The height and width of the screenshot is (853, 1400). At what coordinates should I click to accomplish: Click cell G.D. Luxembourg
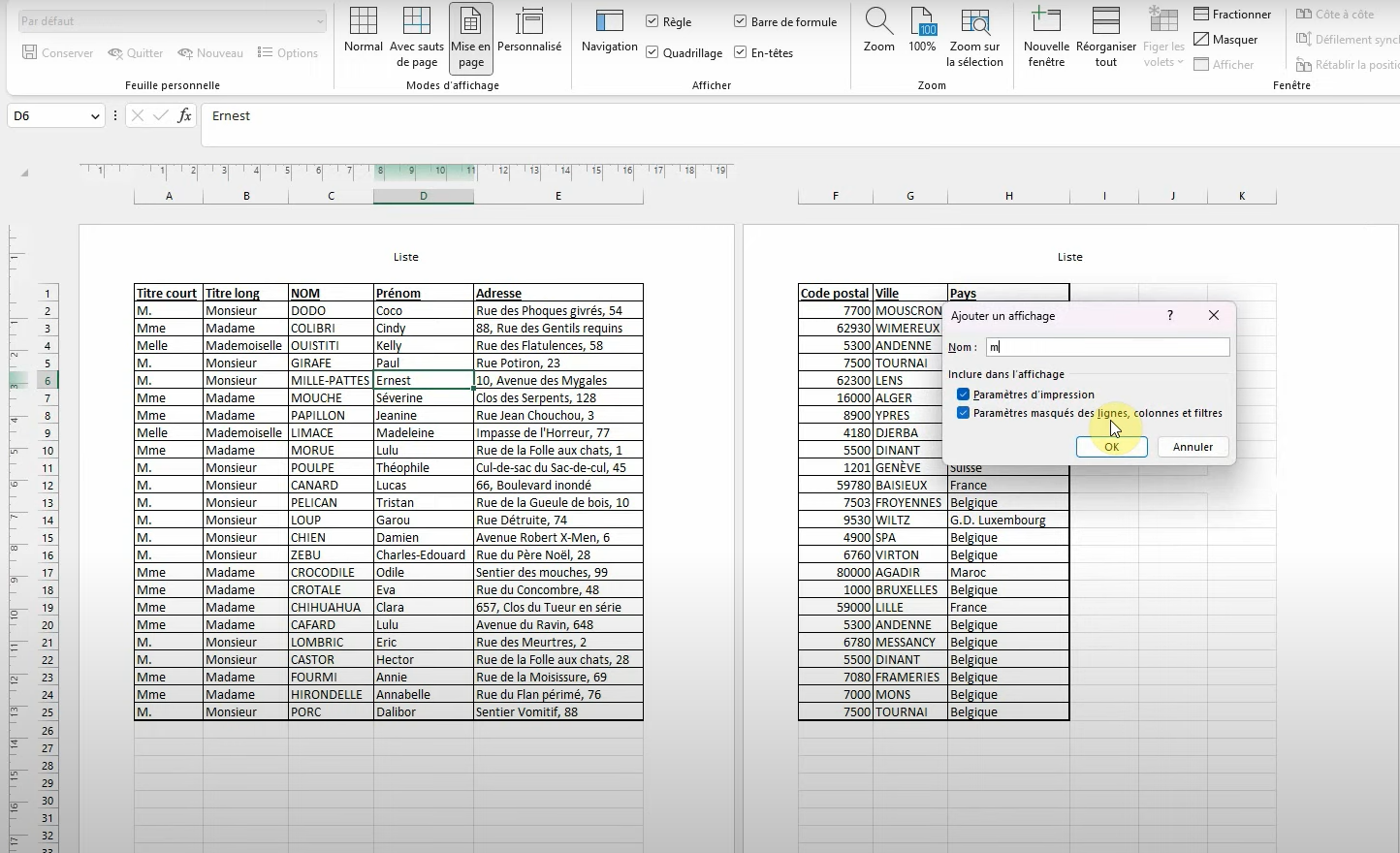pyautogui.click(x=1008, y=521)
